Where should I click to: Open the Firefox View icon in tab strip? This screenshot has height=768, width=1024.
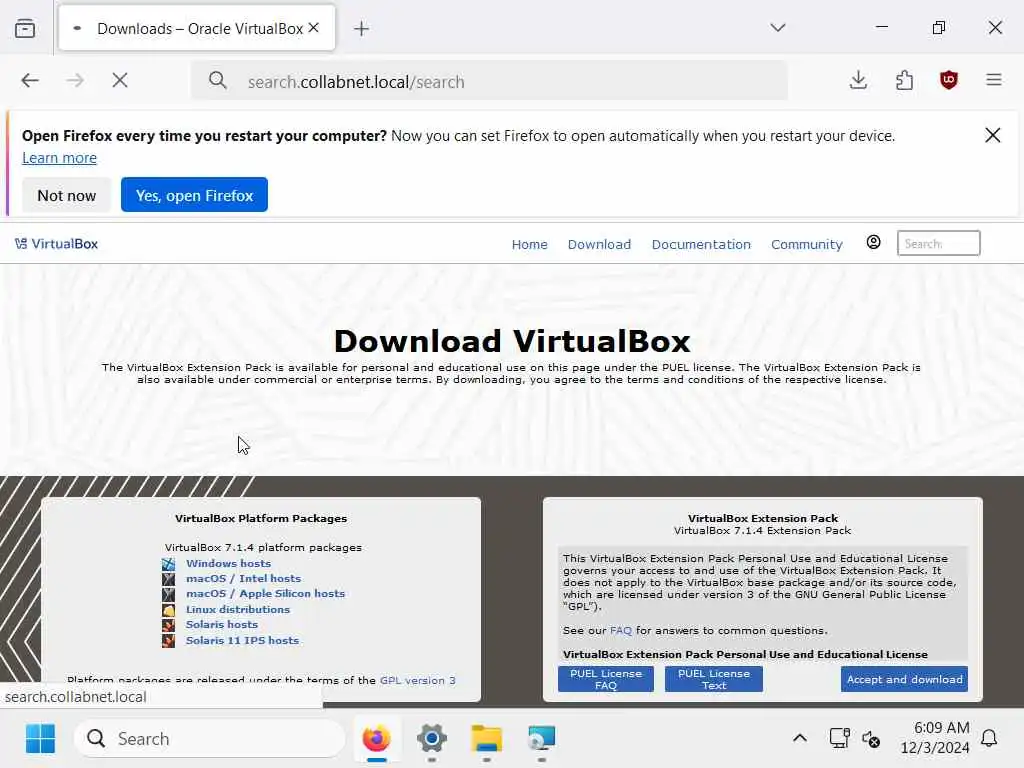tap(25, 28)
